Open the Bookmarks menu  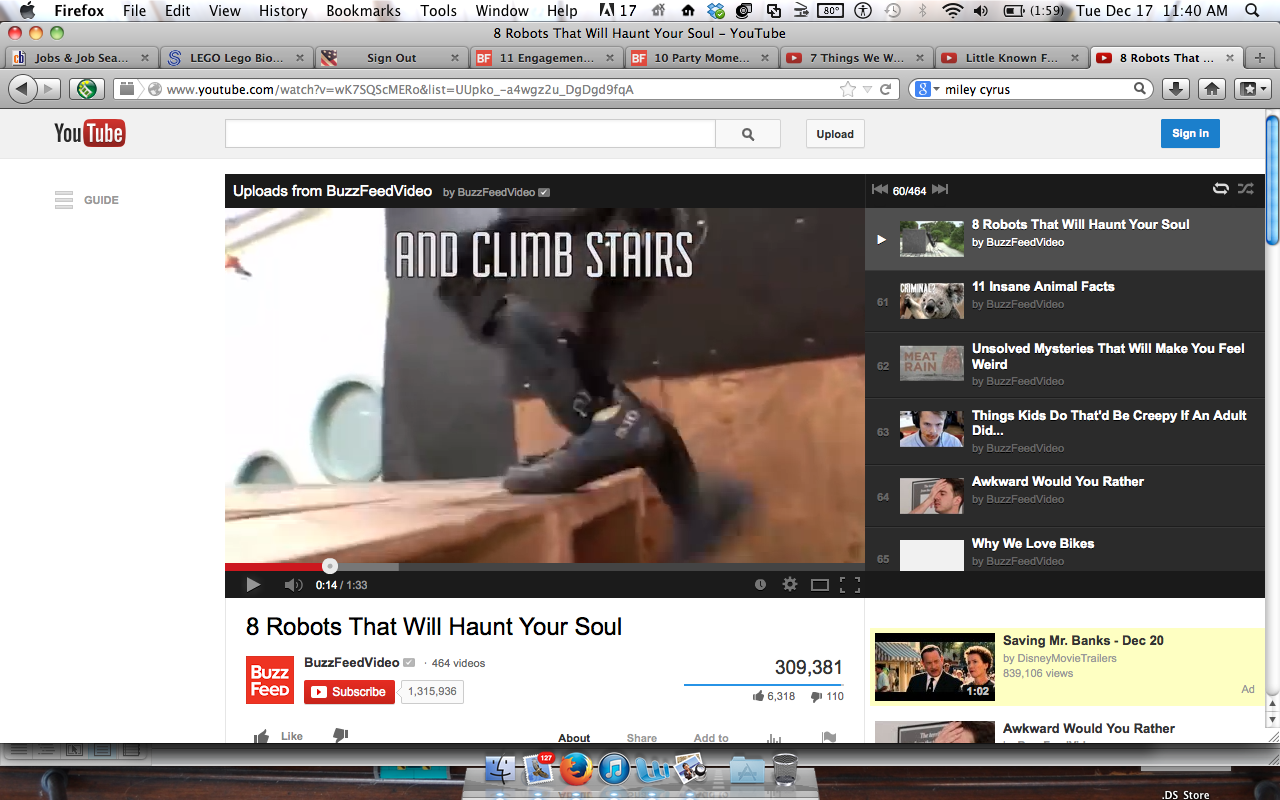[x=363, y=11]
